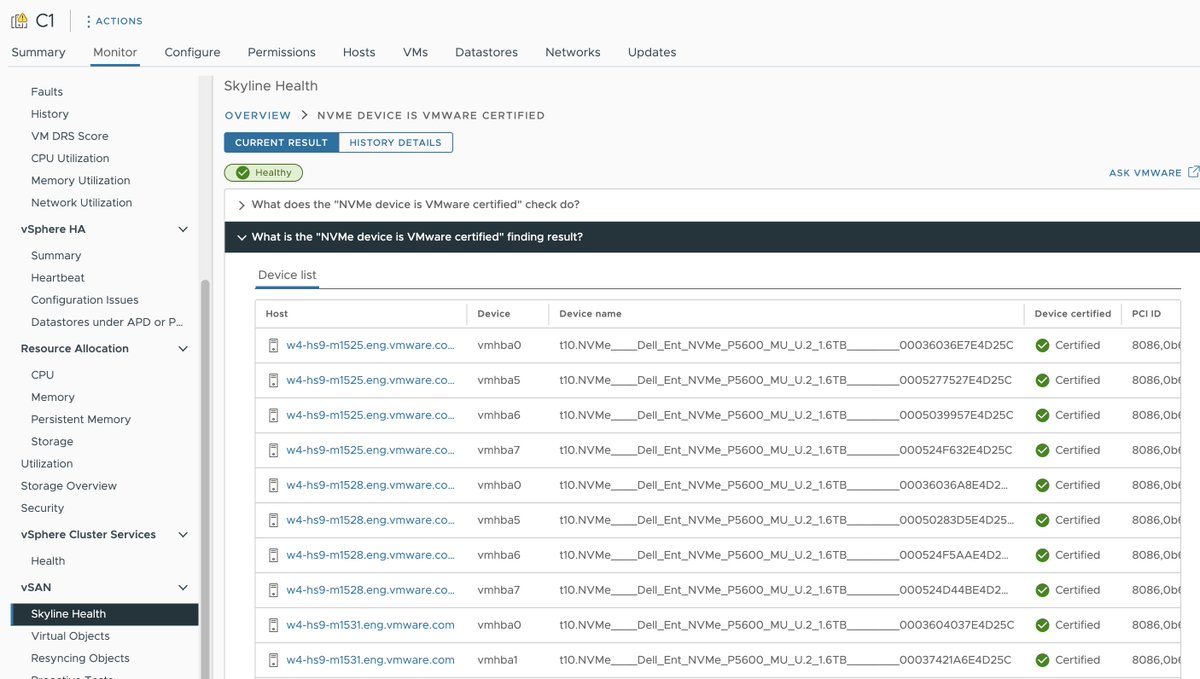
Task: Open host link for vmhba0 on m1531
Action: pyautogui.click(x=370, y=625)
